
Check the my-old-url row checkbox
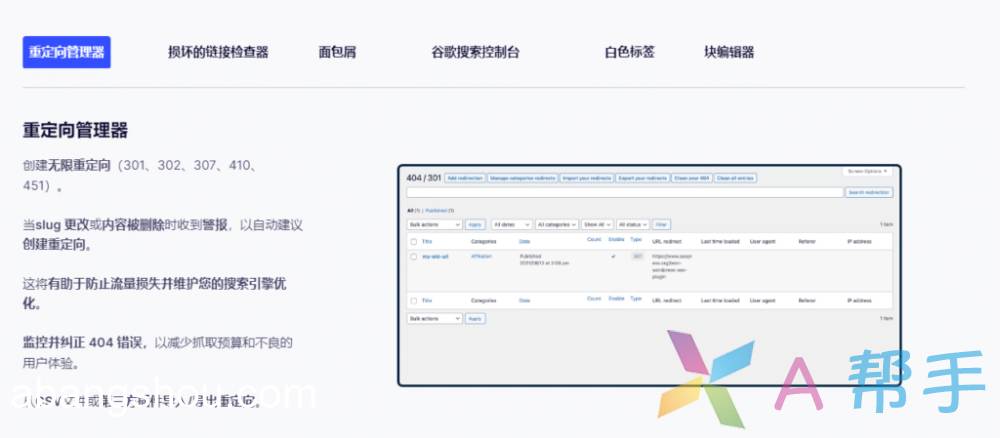413,257
